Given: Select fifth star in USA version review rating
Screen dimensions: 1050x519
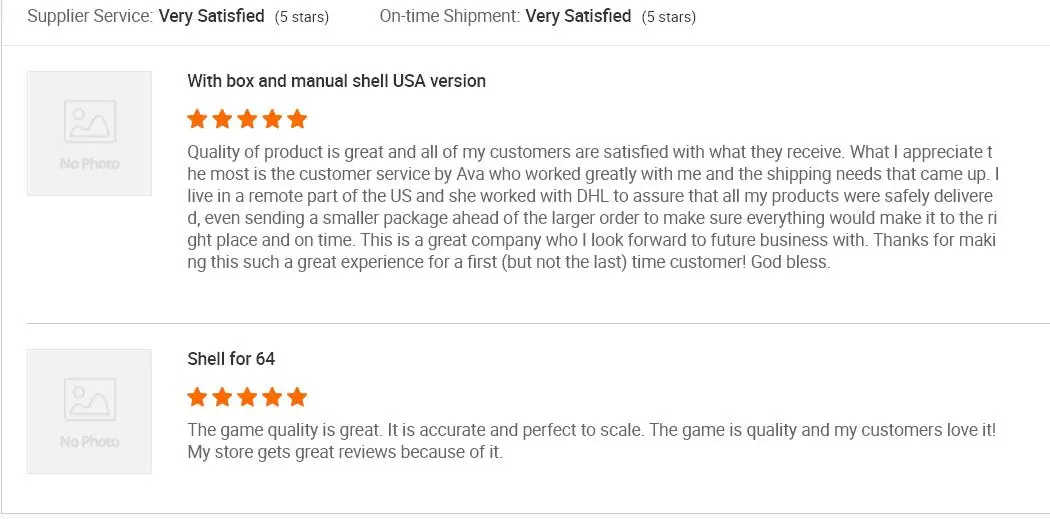Looking at the screenshot, I should pos(297,120).
